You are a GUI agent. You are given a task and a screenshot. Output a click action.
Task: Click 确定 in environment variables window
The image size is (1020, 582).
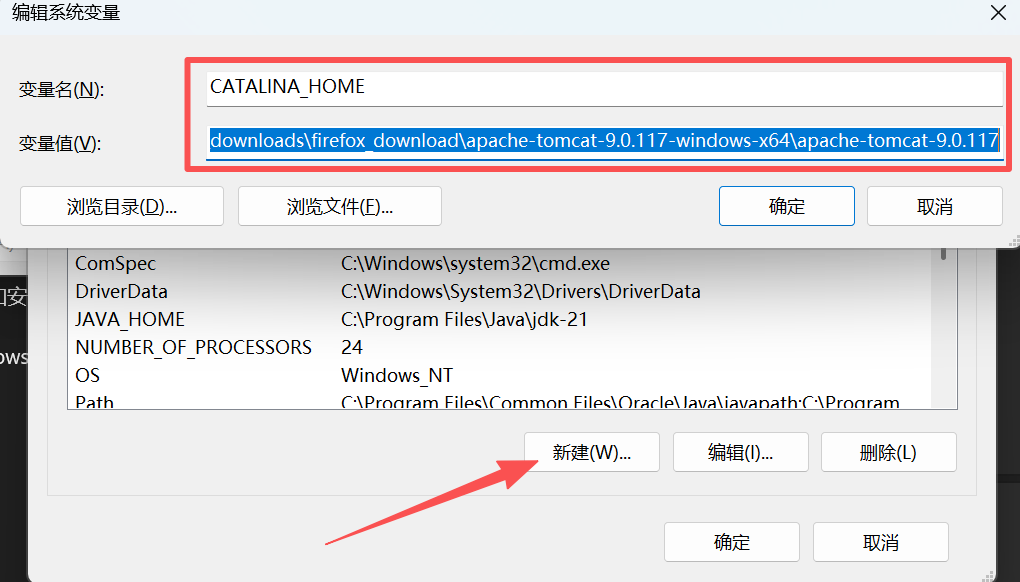(x=732, y=542)
